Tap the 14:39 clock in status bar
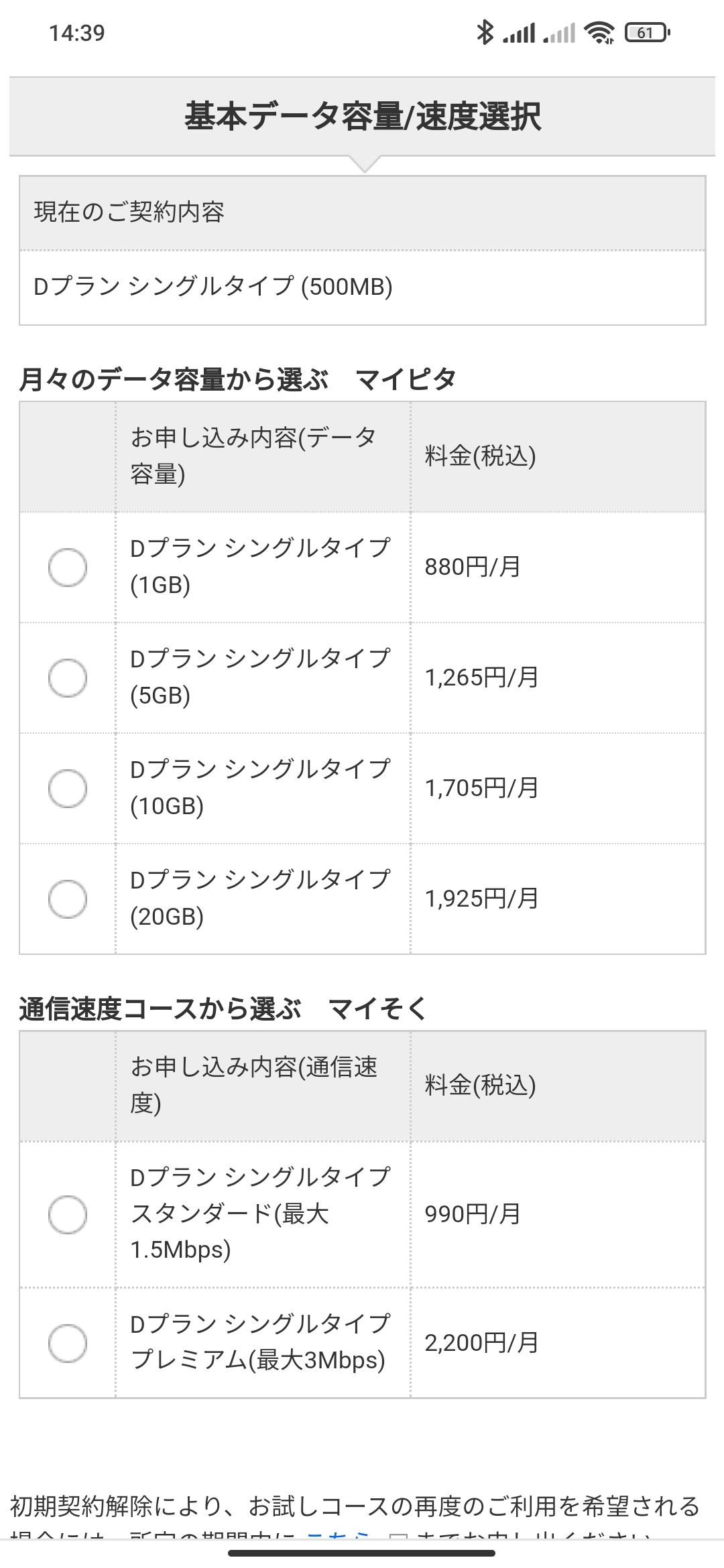 [x=77, y=33]
